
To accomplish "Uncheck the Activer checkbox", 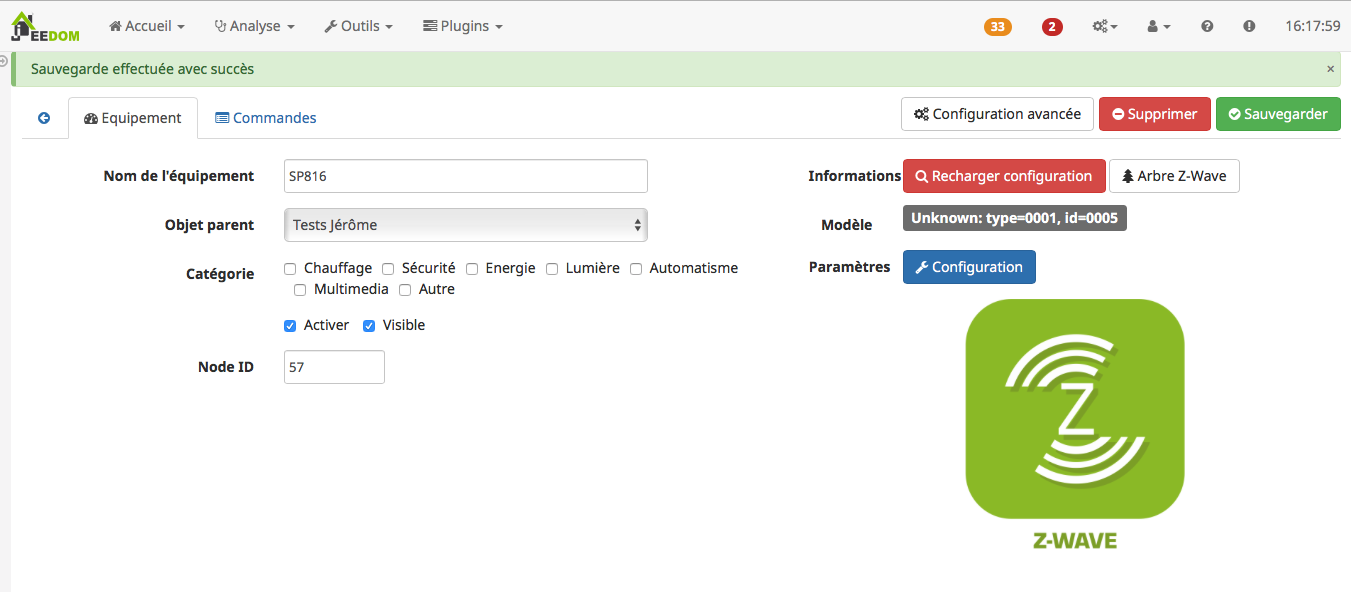I will 290,326.
